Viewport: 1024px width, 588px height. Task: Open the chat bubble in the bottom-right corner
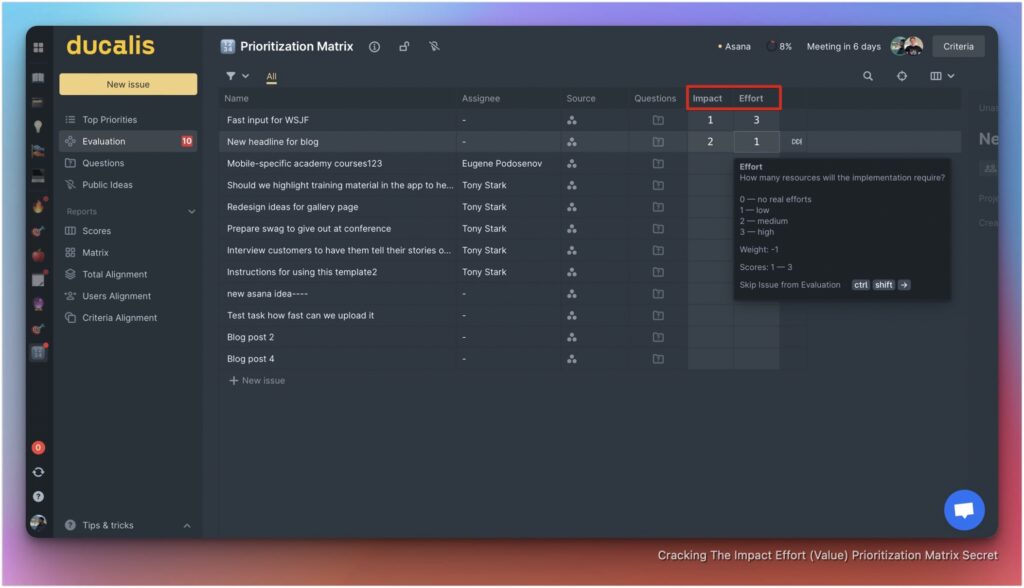point(963,510)
